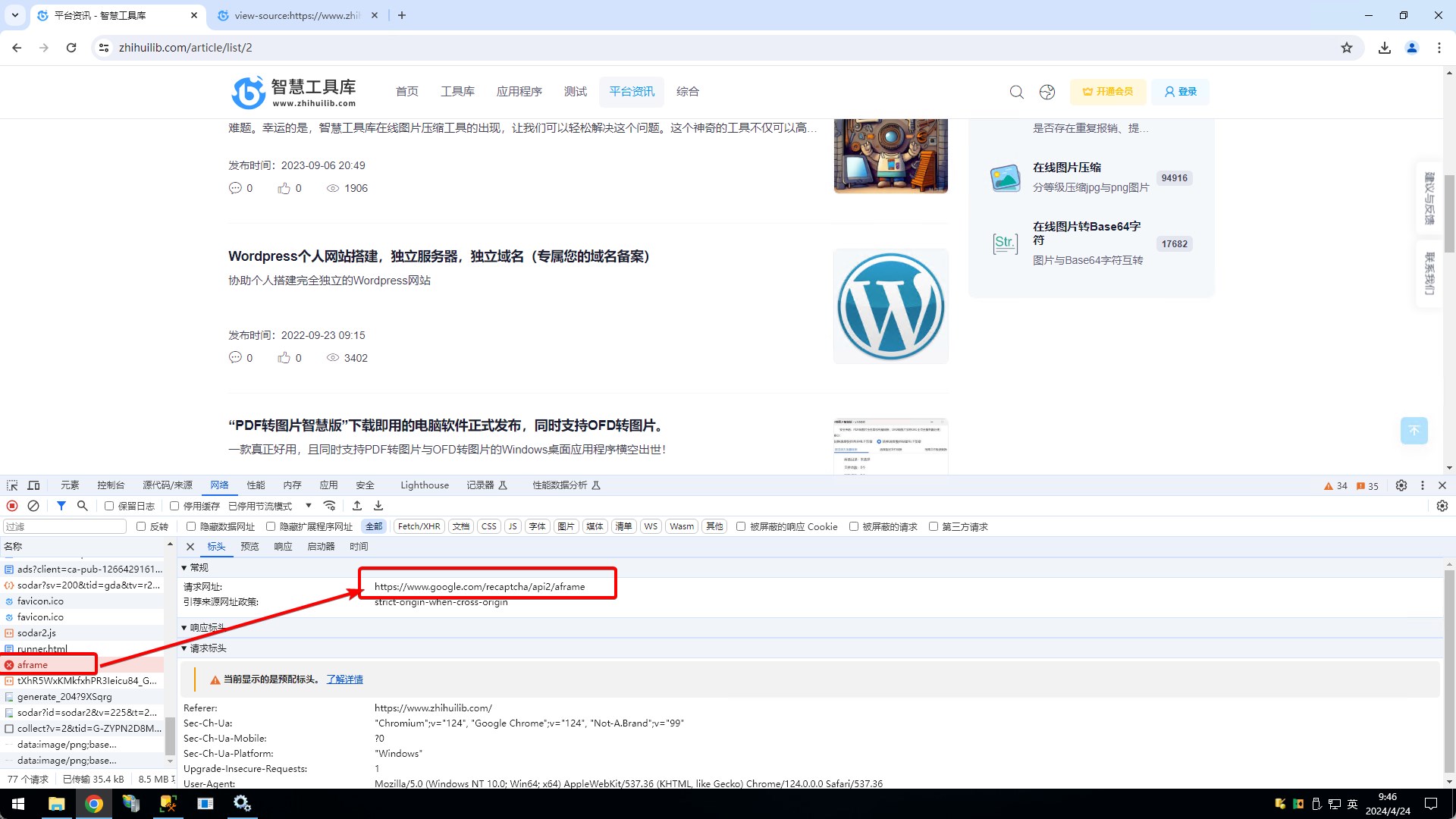Click the Chrome icon in the taskbar
The image size is (1456, 819).
pyautogui.click(x=94, y=804)
